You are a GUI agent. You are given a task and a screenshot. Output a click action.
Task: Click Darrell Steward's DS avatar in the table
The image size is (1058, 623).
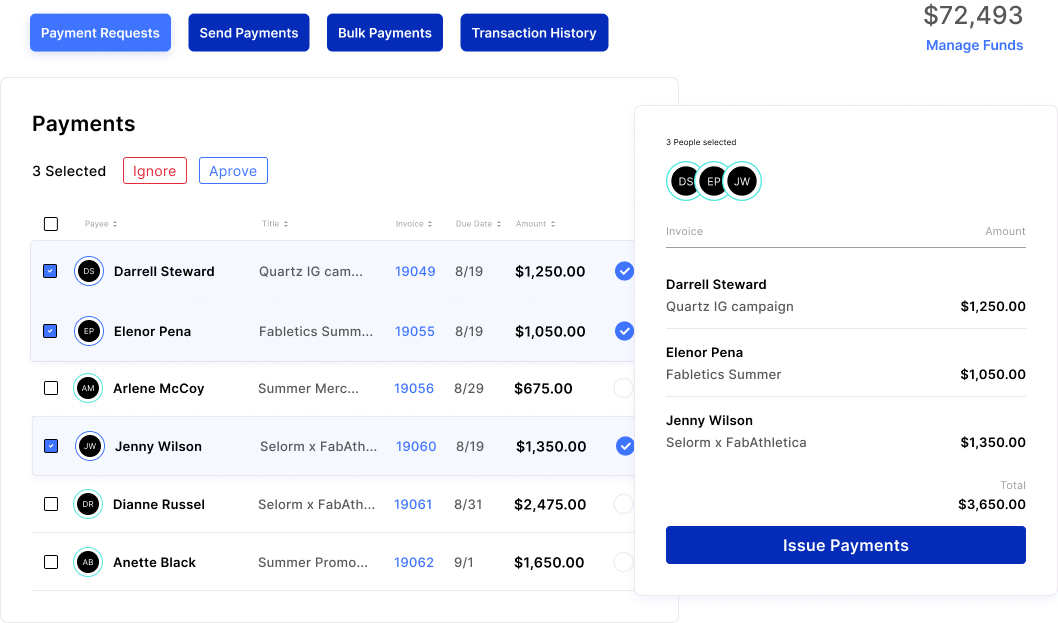(88, 271)
